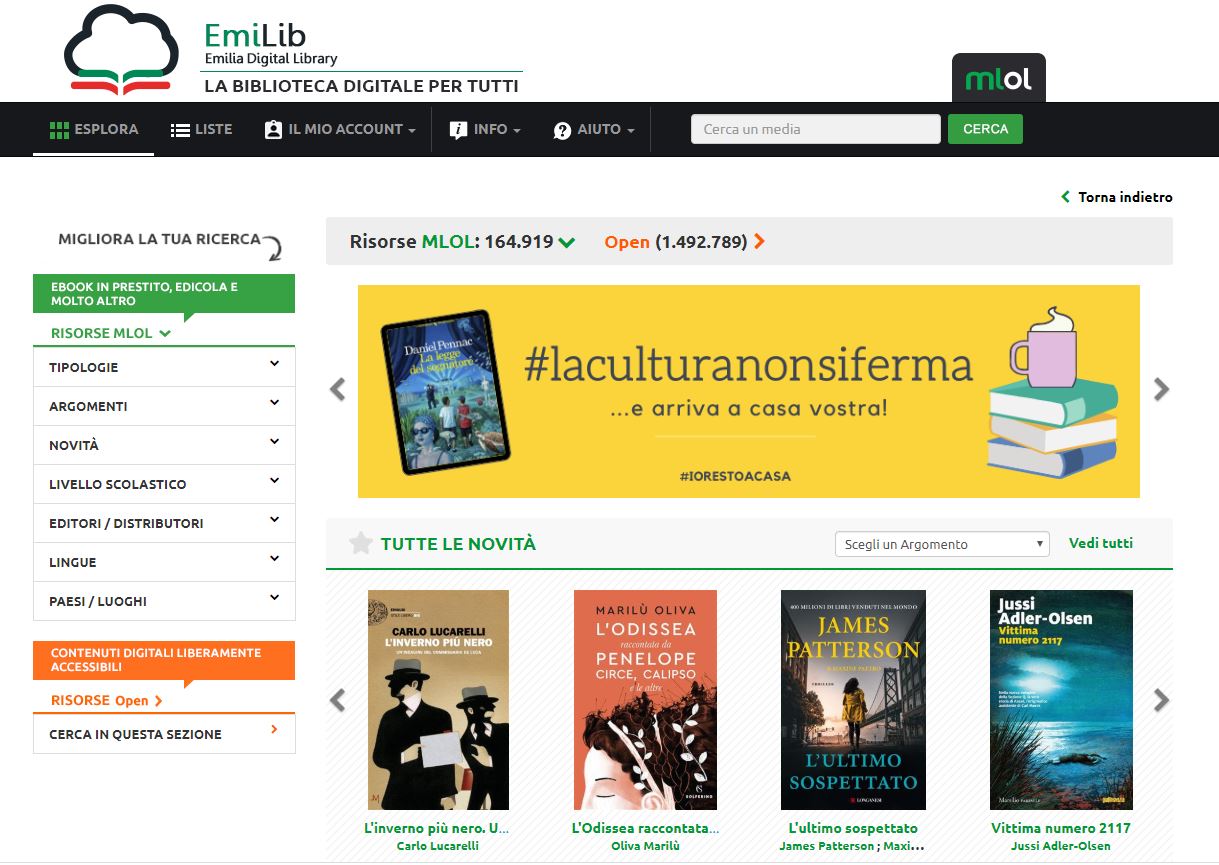Open L'inverno più nero title link
This screenshot has width=1219, height=865.
(x=438, y=828)
